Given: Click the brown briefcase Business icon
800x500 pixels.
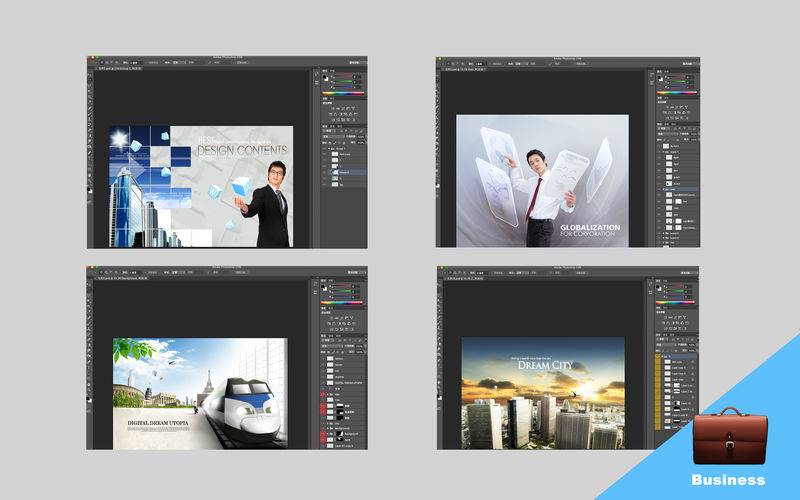Looking at the screenshot, I should pyautogui.click(x=730, y=435).
